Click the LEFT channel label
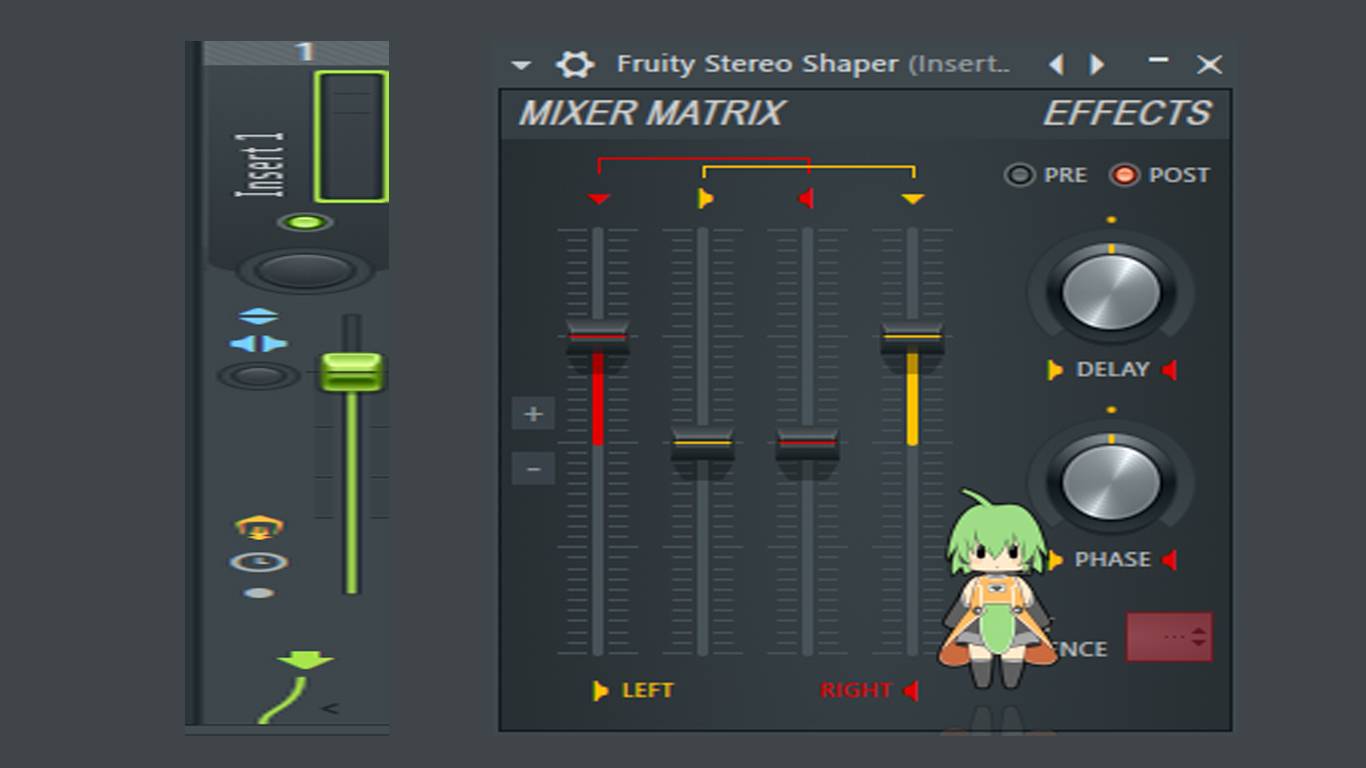Viewport: 1366px width, 768px height. pos(648,691)
